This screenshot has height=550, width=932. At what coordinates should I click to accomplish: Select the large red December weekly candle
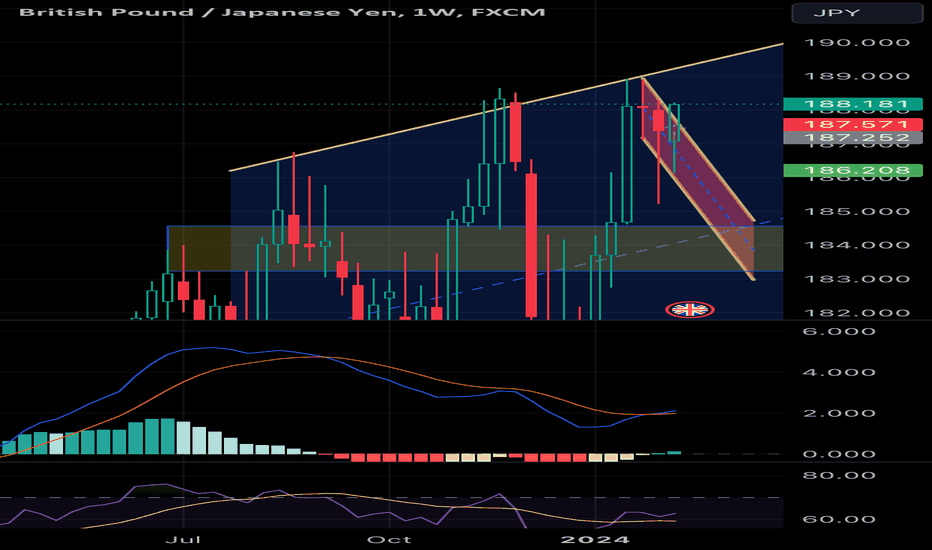click(531, 245)
